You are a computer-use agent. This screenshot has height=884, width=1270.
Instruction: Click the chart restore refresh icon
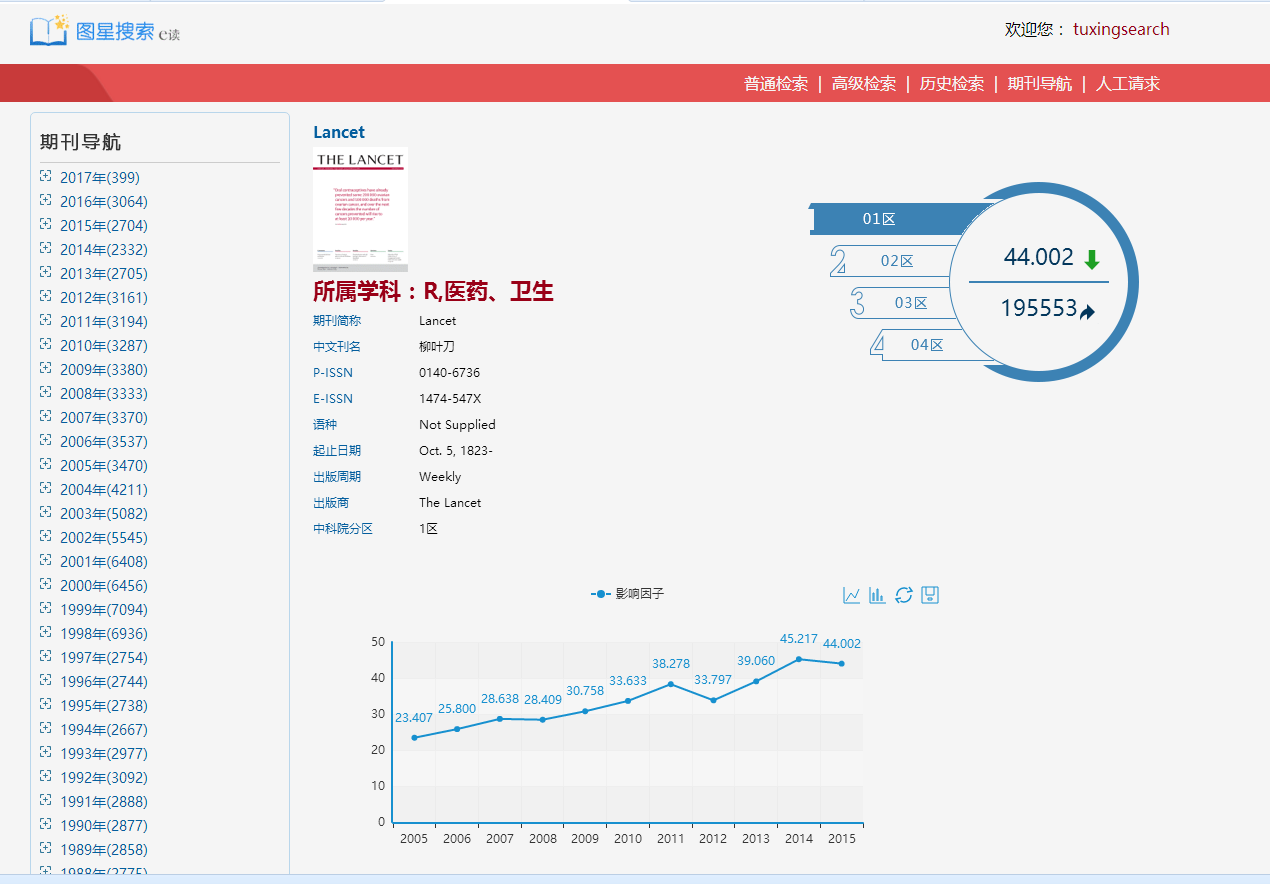pos(904,595)
